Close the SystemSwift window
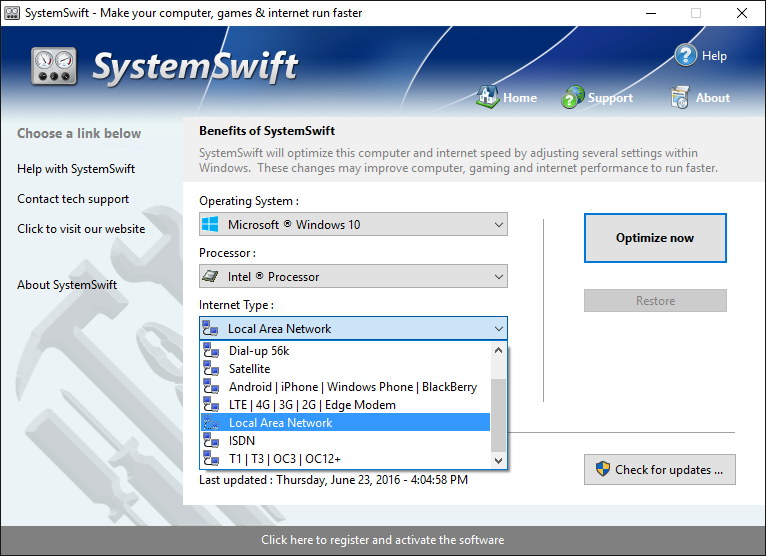 point(742,13)
